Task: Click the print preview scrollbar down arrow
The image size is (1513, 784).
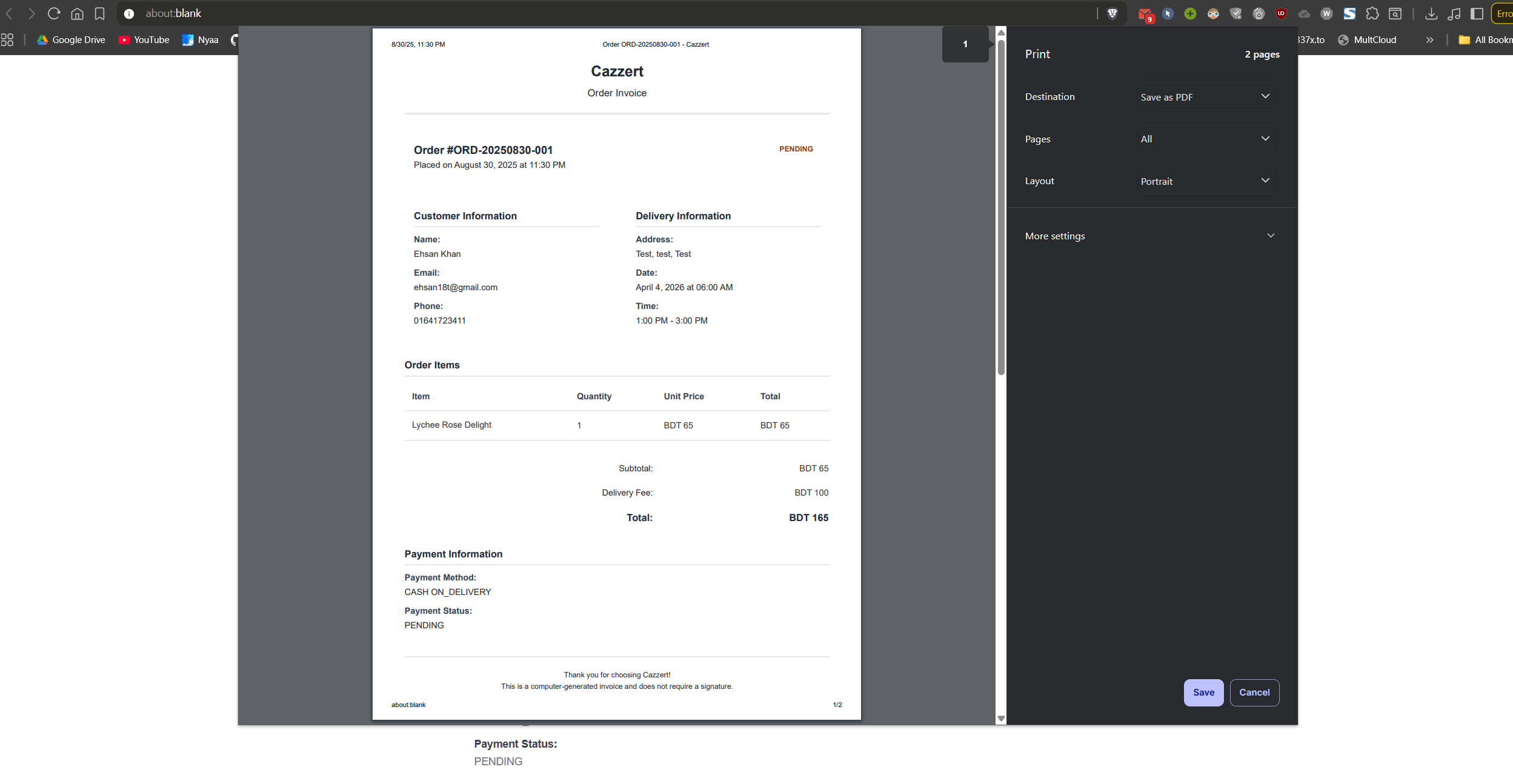Action: coord(1000,718)
